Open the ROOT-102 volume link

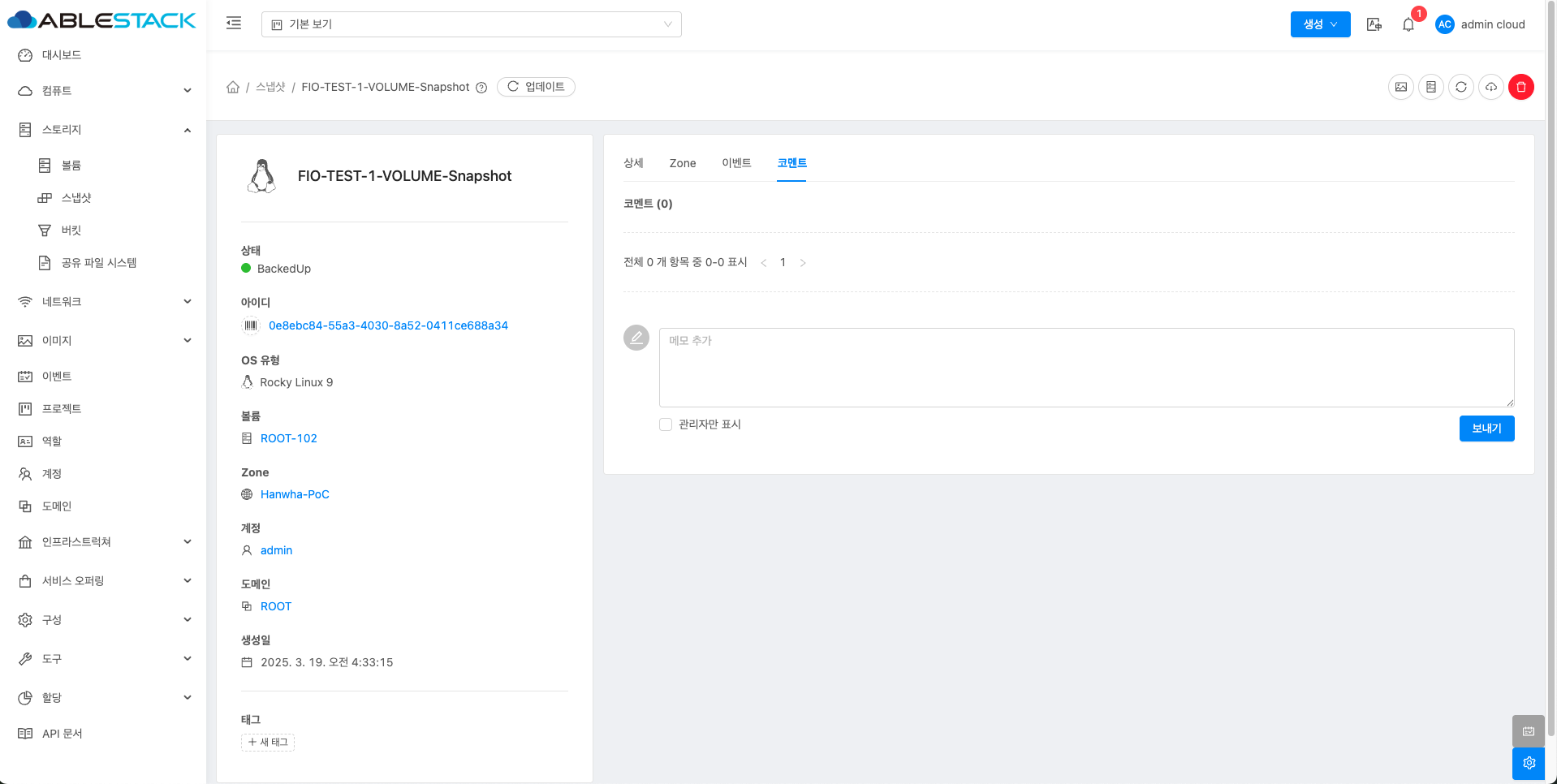pos(288,438)
